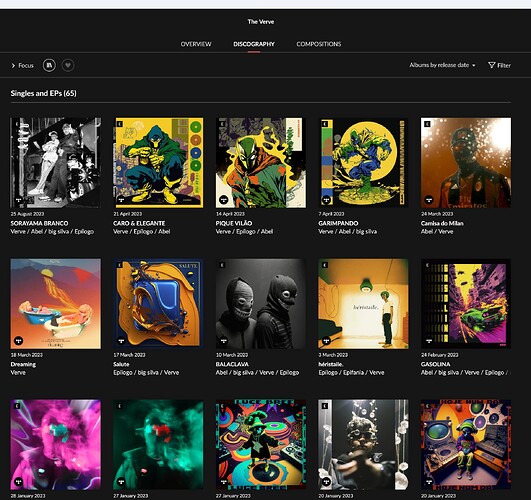Click the Epifania artist link under héristaile.
Screen dimensions: 531x500
(x=353, y=373)
